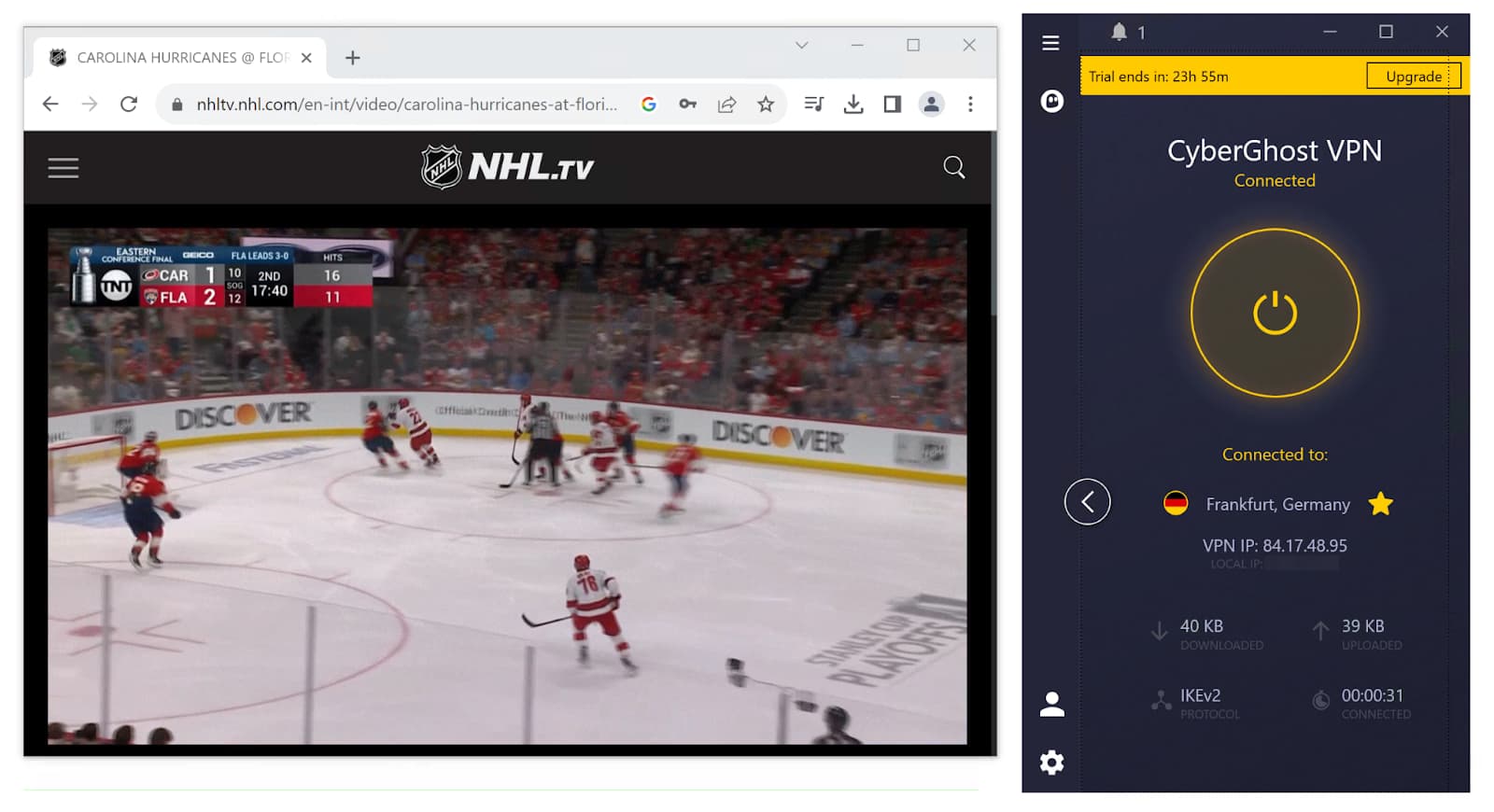Open Chrome three-dot menu
The image size is (1494, 812).
(x=970, y=105)
